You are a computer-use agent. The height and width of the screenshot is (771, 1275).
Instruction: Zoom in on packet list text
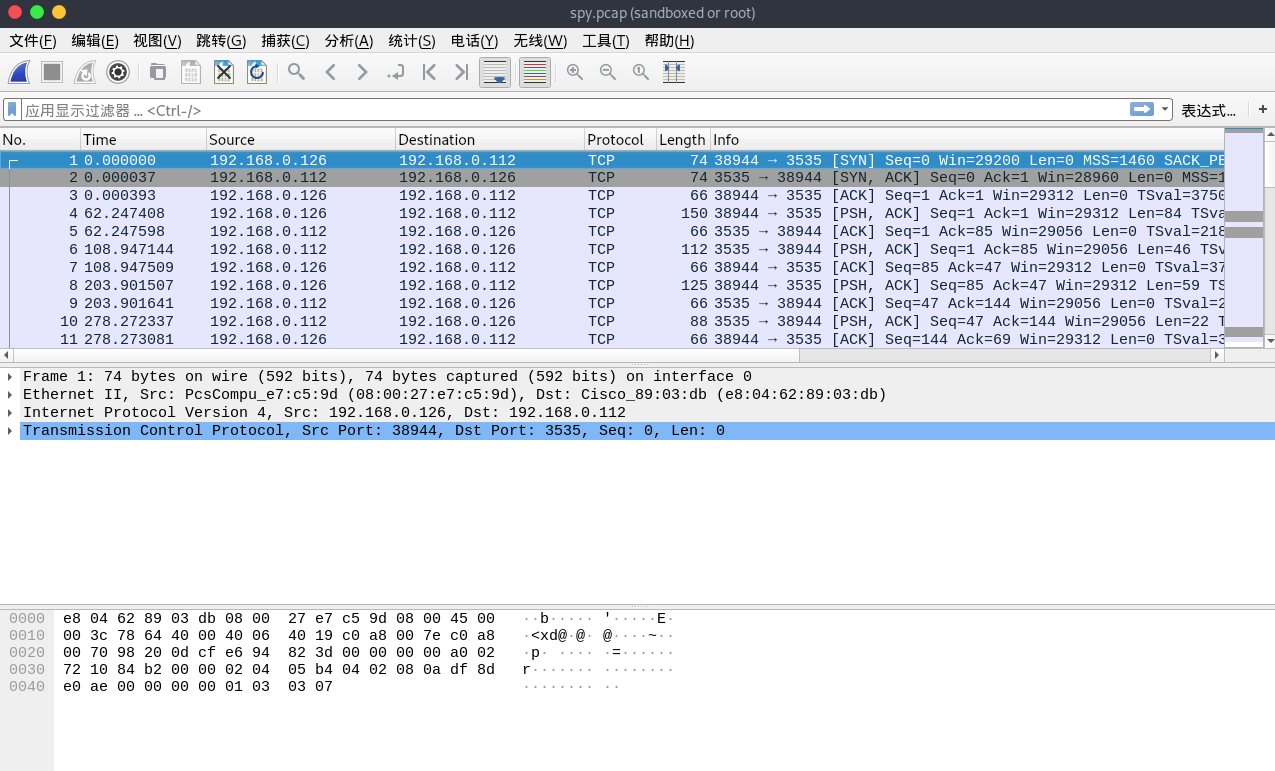tap(575, 72)
